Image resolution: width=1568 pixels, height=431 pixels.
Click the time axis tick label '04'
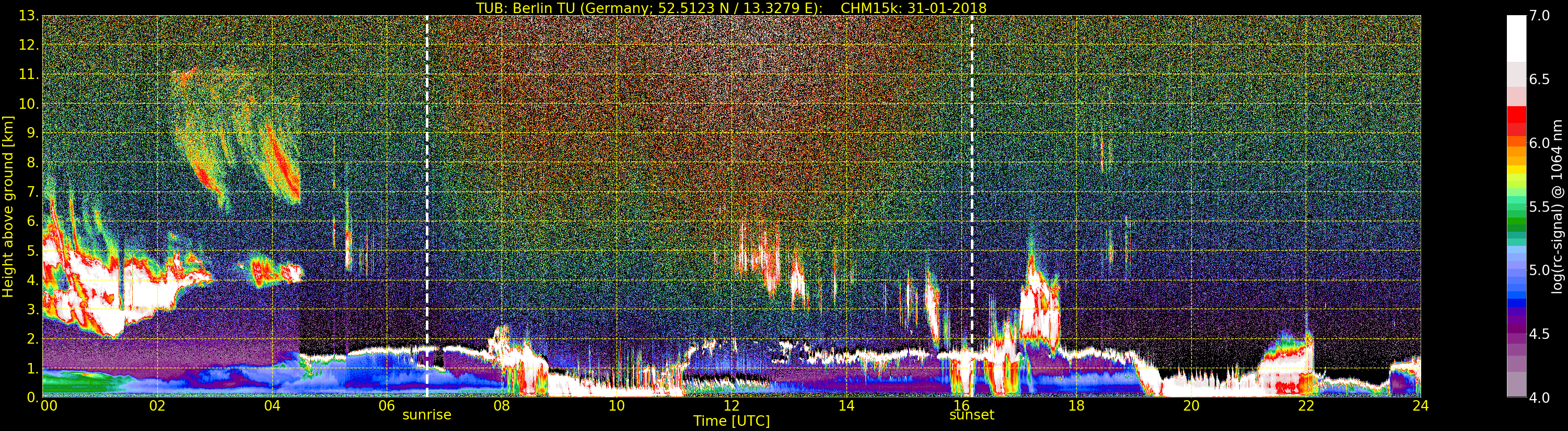[x=272, y=405]
